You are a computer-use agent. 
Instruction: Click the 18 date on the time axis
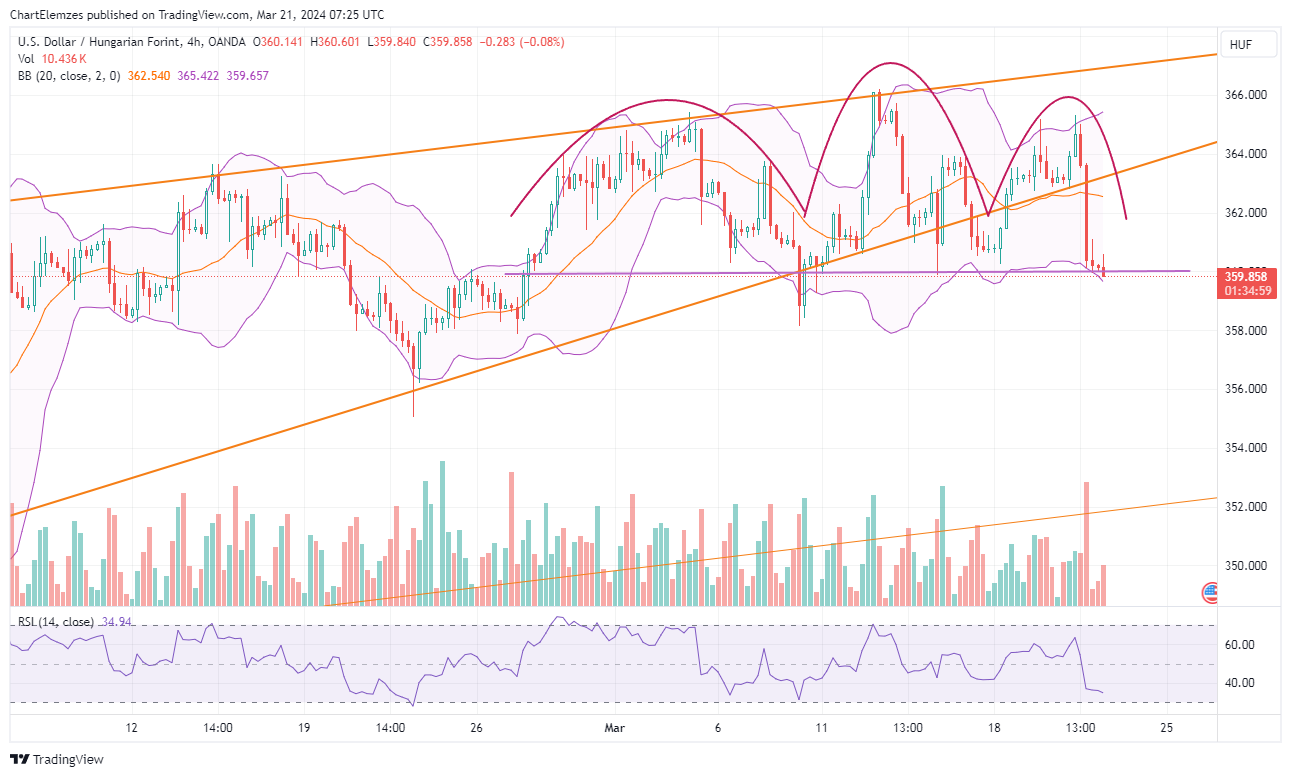click(x=995, y=727)
